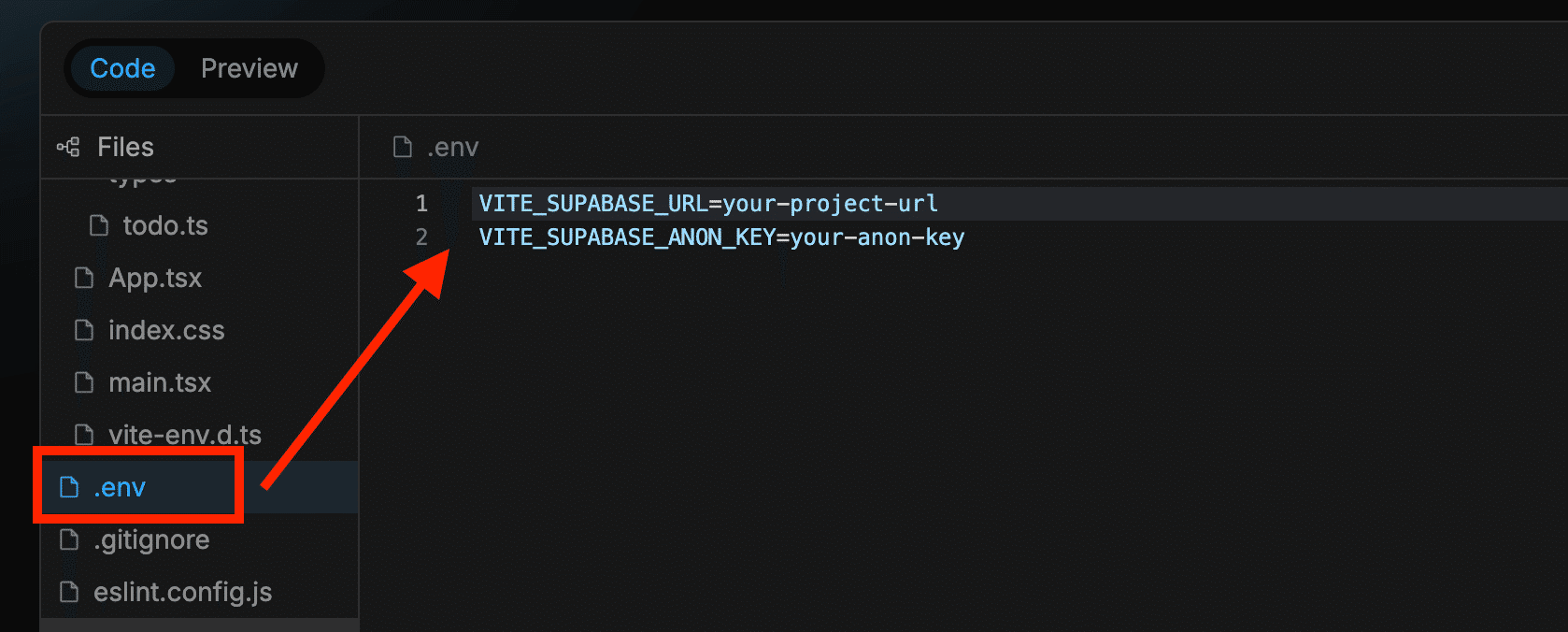Click the file icon beside vite-env.d.ts
This screenshot has width=1568, height=632.
coord(84,435)
